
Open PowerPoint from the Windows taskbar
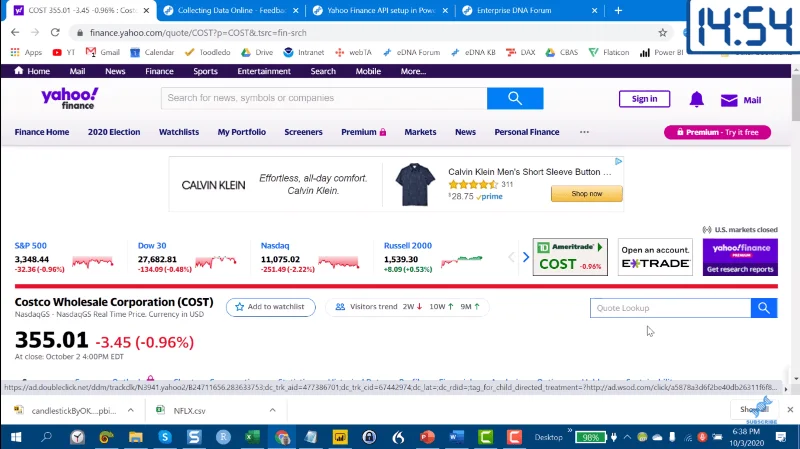428,437
